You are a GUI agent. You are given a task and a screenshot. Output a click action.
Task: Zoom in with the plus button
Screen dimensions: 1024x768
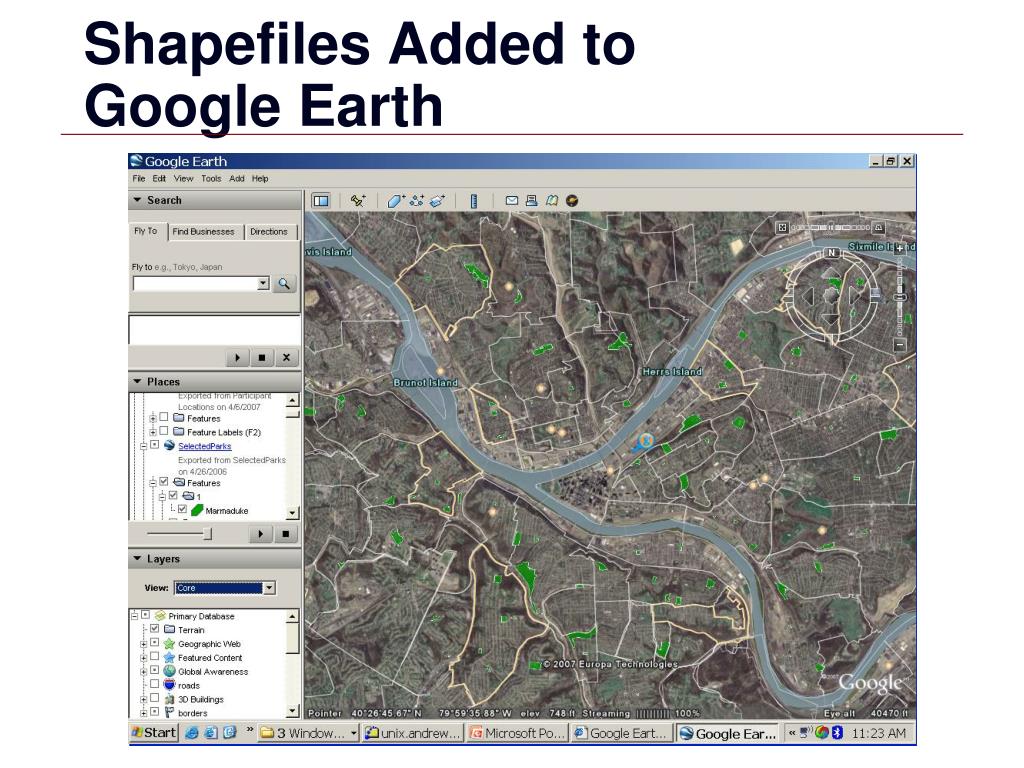pos(900,249)
